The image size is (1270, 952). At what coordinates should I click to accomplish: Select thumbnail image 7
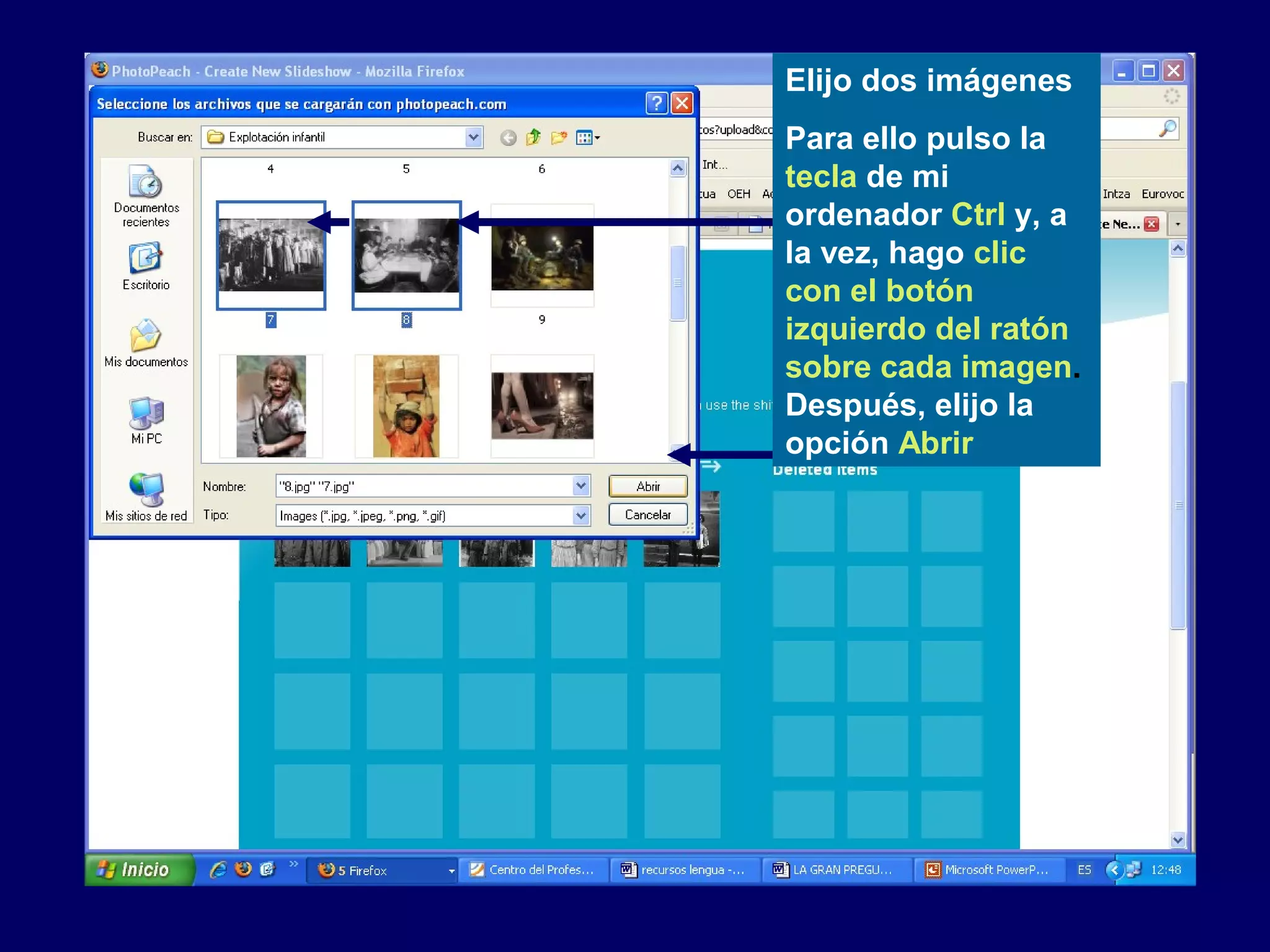[271, 255]
